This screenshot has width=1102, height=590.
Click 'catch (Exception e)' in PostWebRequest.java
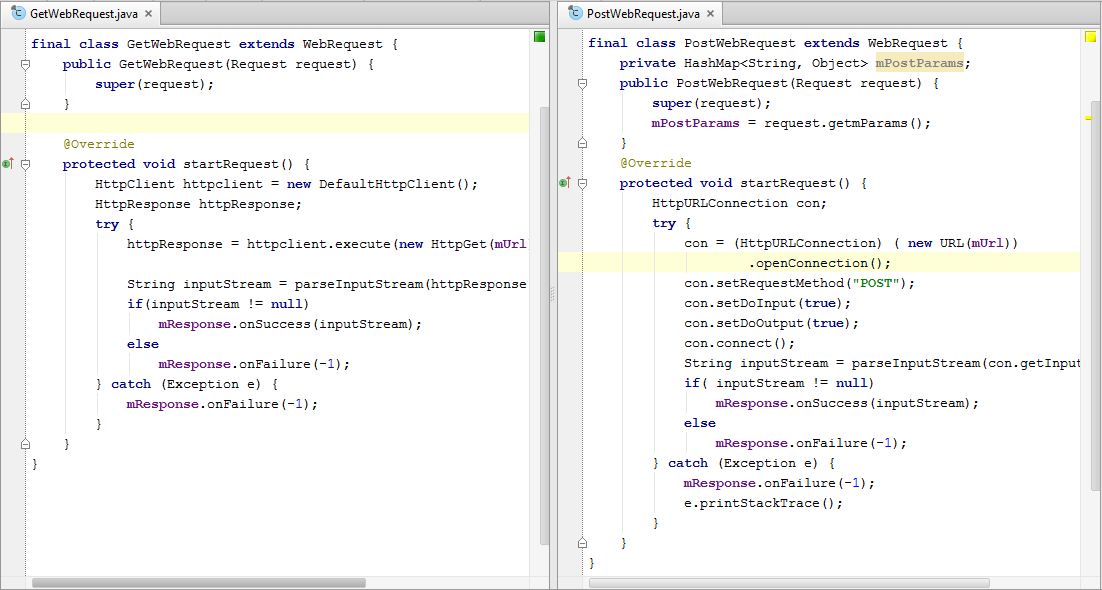745,463
